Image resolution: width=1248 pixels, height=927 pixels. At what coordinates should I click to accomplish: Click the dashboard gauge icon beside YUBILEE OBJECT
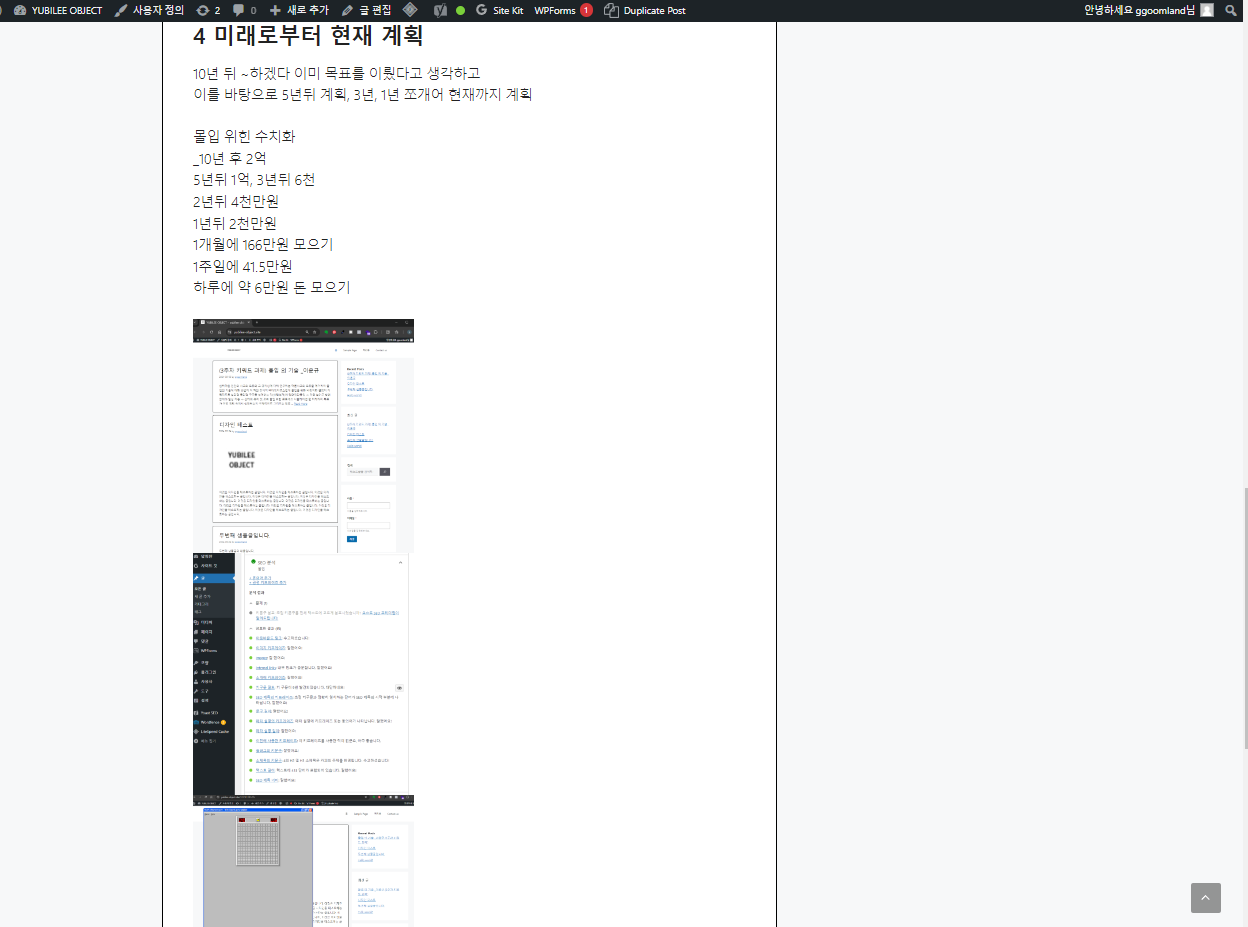(20, 10)
